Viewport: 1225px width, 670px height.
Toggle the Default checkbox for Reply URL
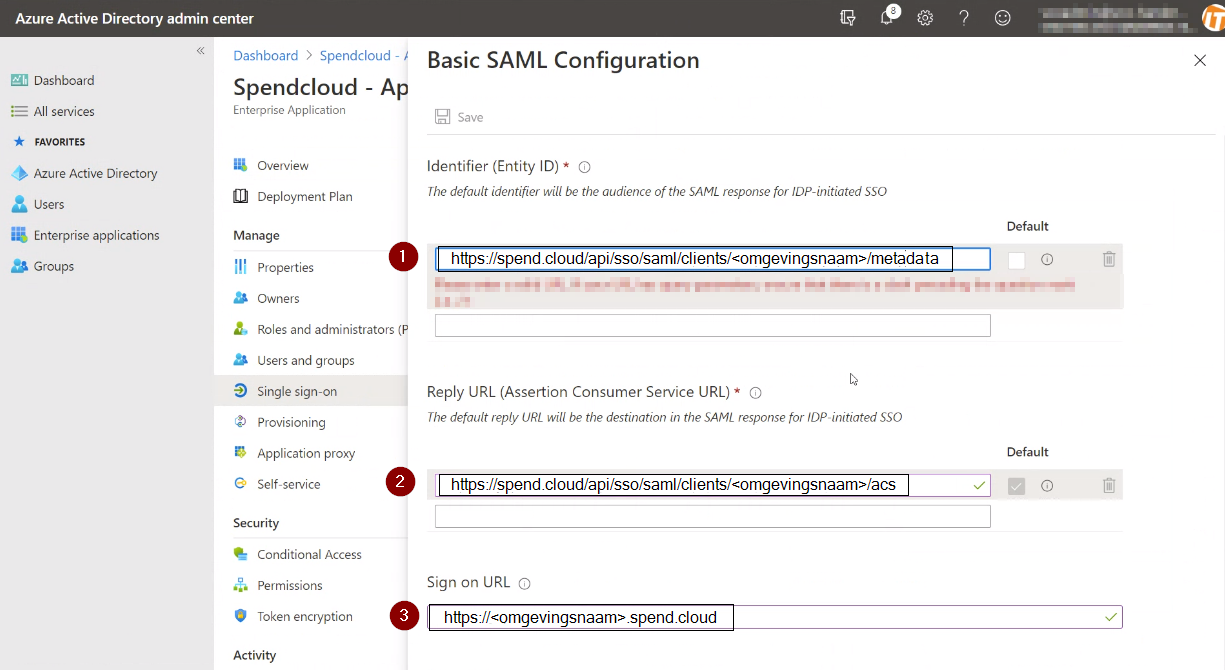pyautogui.click(x=1017, y=486)
